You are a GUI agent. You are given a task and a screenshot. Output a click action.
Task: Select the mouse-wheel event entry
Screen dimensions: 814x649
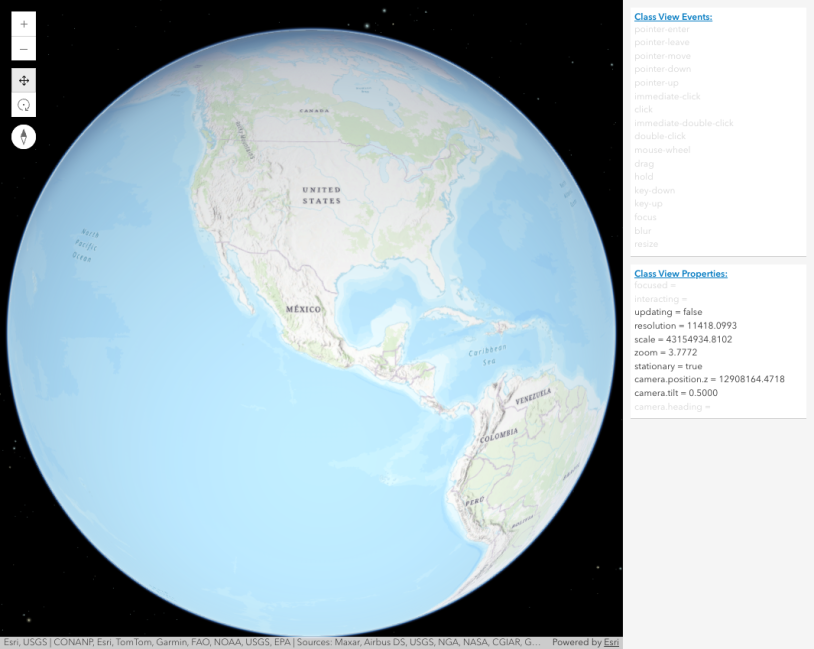point(662,150)
